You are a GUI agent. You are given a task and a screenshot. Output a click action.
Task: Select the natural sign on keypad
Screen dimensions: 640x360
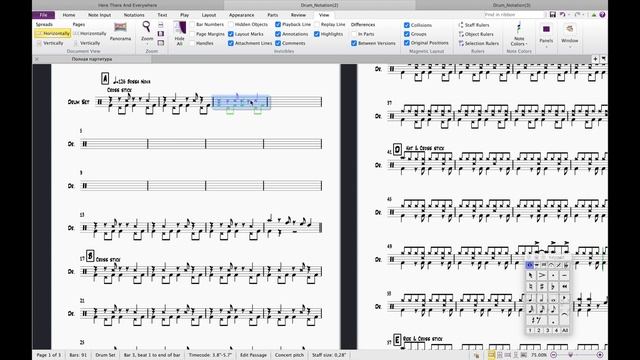coord(531,287)
